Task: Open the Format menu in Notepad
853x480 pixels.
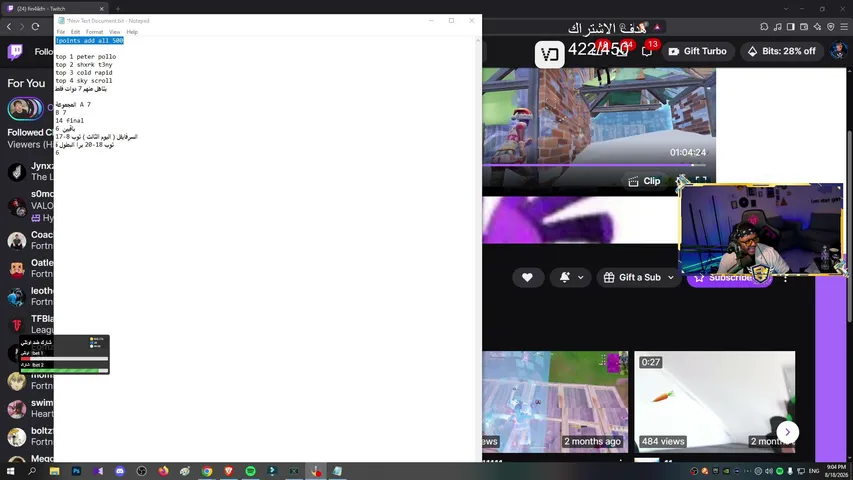Action: point(94,32)
